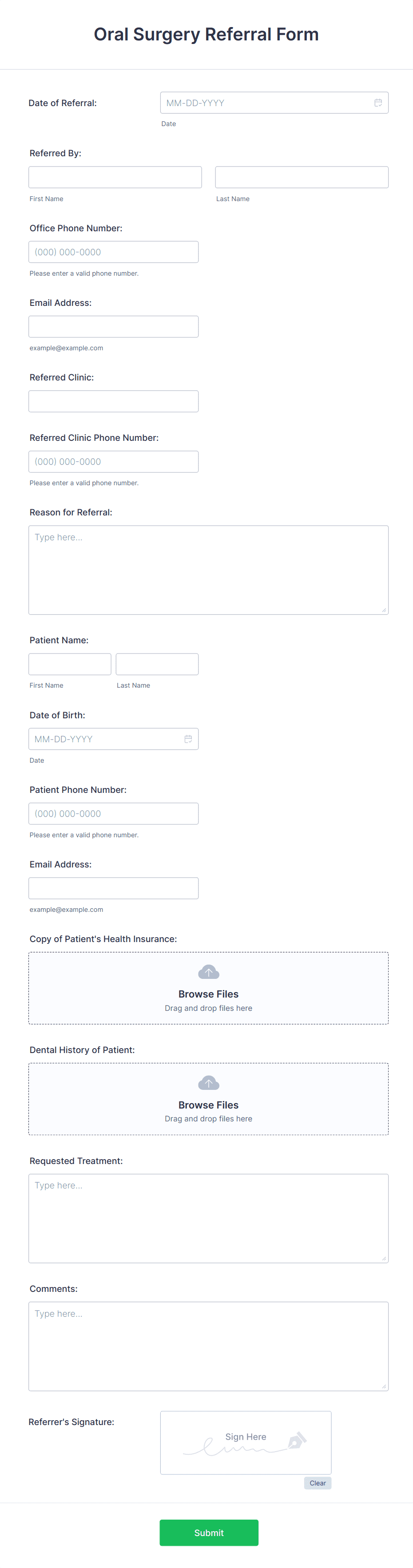Open the Date of Birth calendar picker
Screen dimensions: 413x1568
tap(188, 738)
